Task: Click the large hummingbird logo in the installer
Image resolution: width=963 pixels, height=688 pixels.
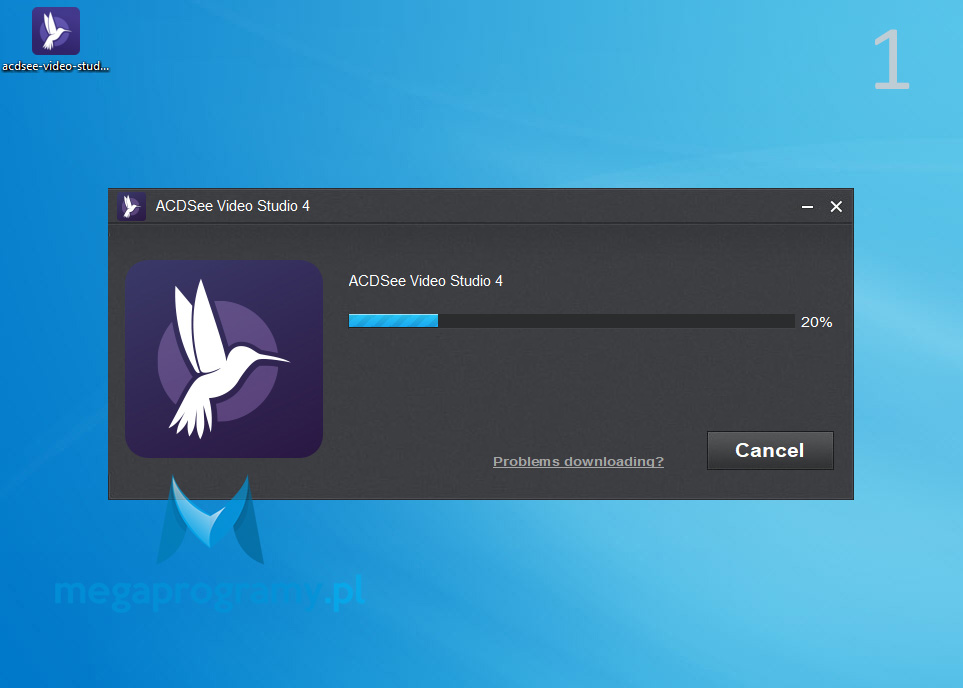Action: point(224,359)
